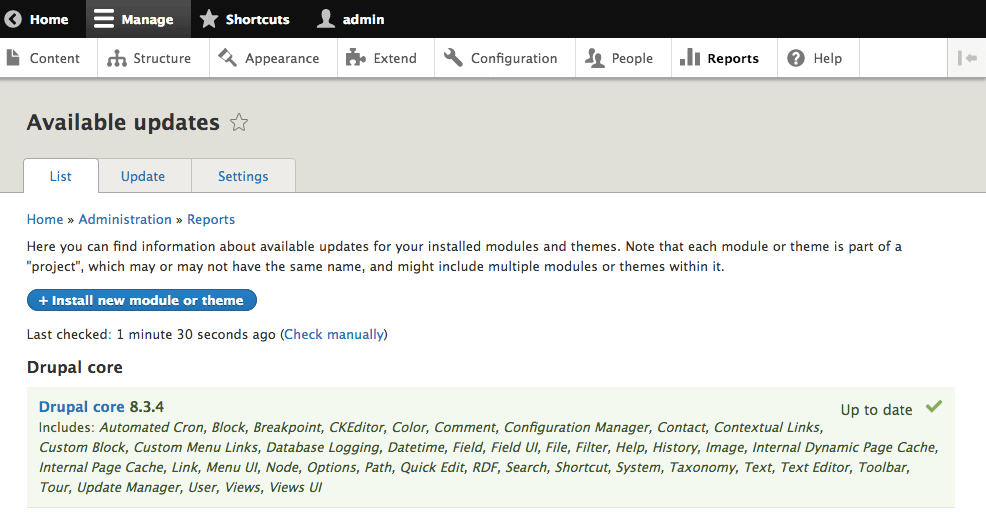Switch to the Update tab
This screenshot has height=522, width=986.
[x=143, y=176]
